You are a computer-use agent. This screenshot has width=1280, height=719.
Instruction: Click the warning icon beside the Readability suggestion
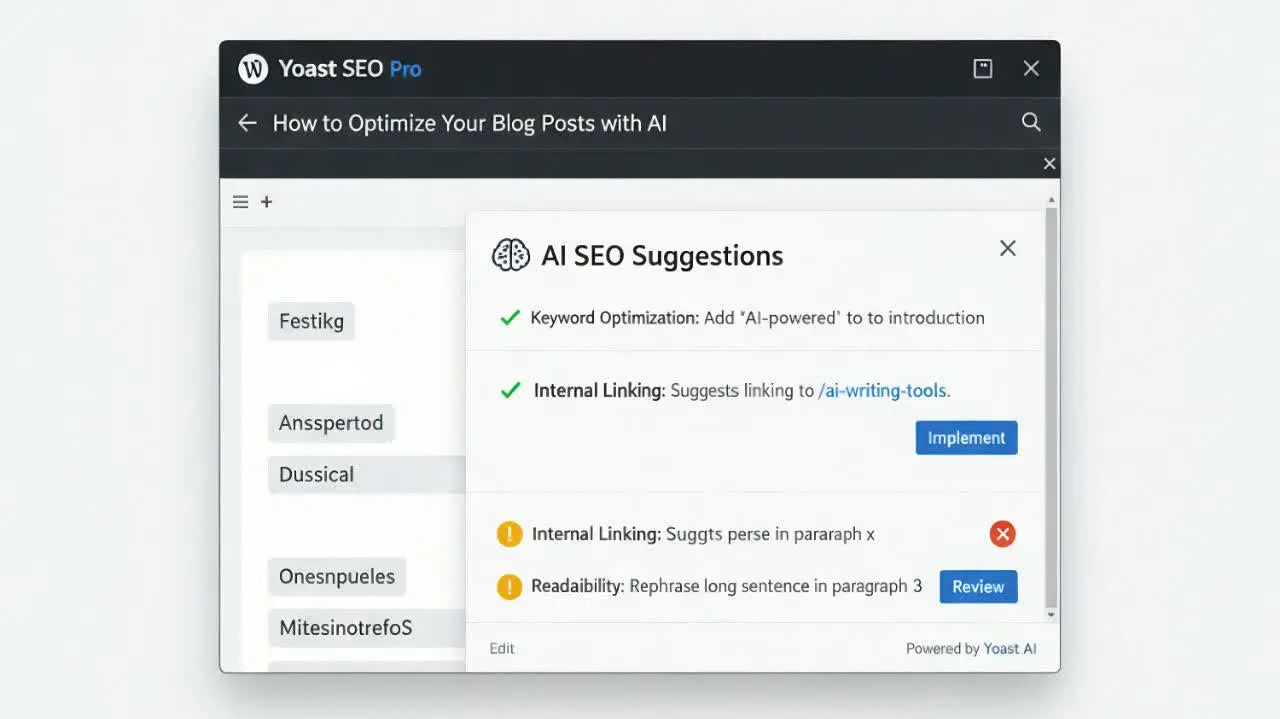click(510, 586)
